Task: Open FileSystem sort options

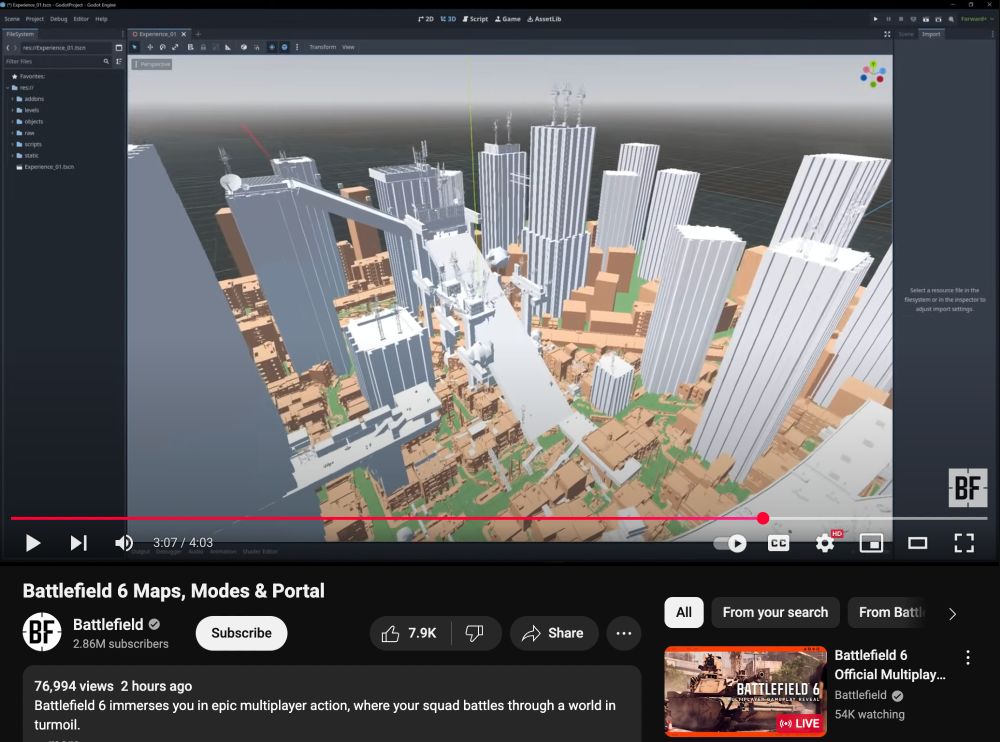Action: (x=119, y=61)
